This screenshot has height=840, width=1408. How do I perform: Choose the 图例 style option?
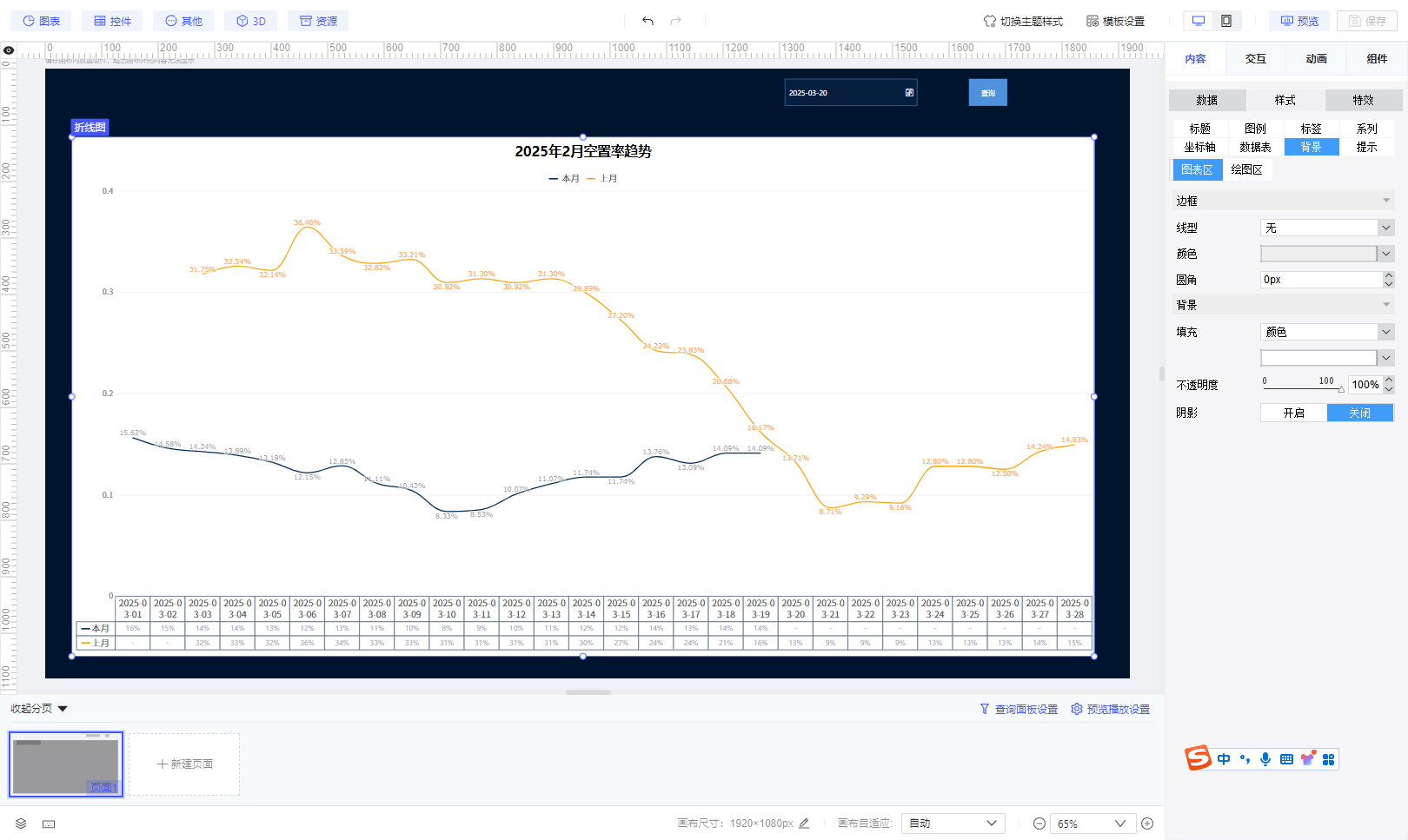pyautogui.click(x=1256, y=129)
